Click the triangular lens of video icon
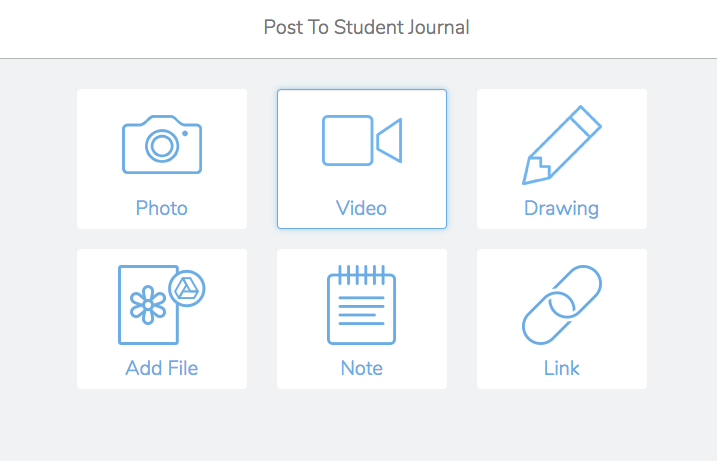 390,140
